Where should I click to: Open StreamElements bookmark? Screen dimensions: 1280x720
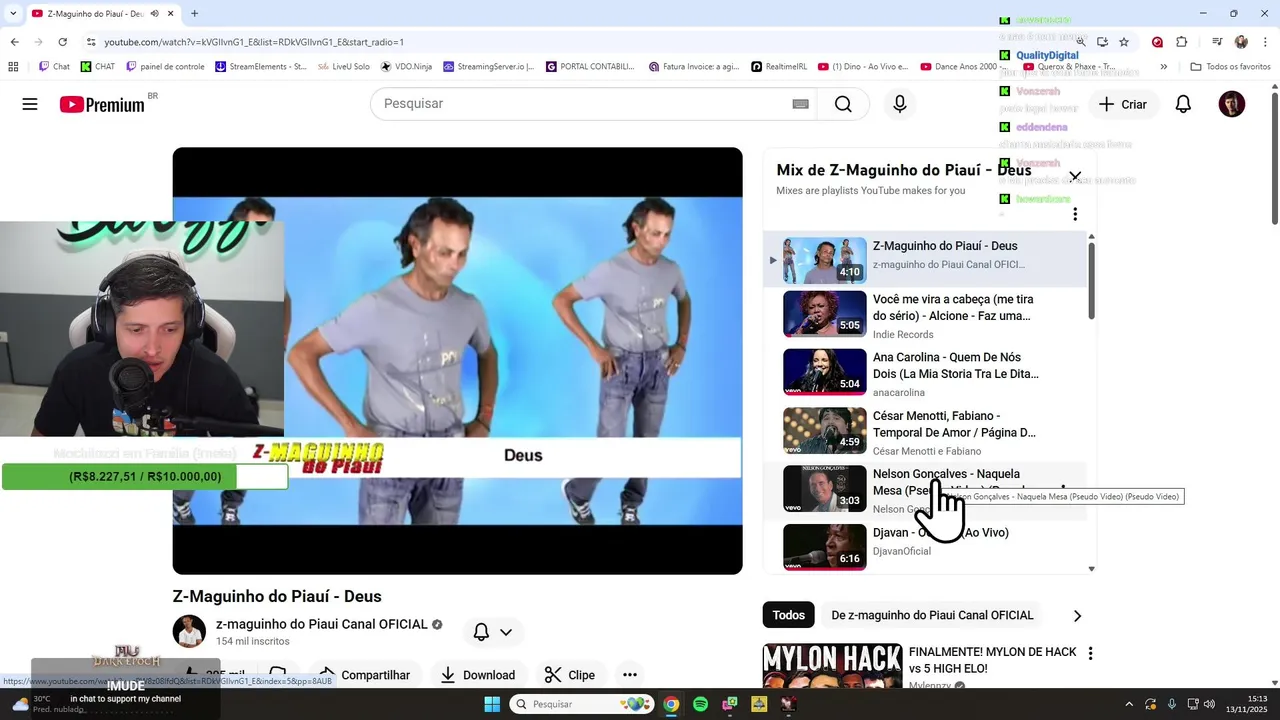(260, 67)
